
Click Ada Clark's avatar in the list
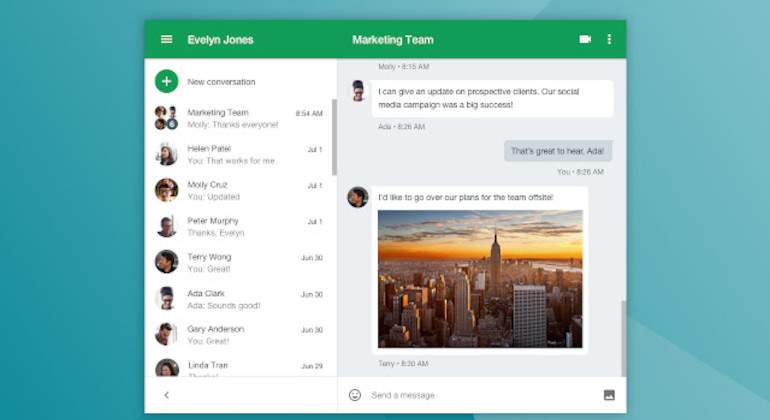point(166,298)
